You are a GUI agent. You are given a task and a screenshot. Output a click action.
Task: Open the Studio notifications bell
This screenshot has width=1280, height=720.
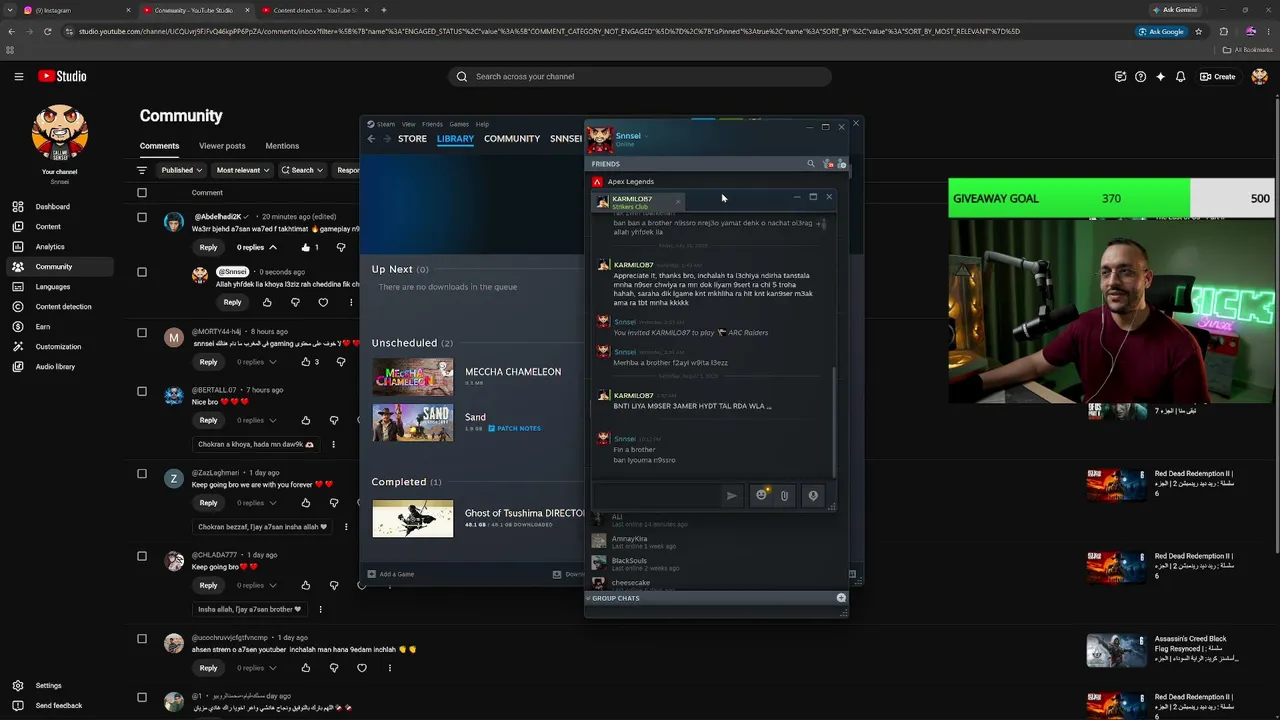[1180, 77]
